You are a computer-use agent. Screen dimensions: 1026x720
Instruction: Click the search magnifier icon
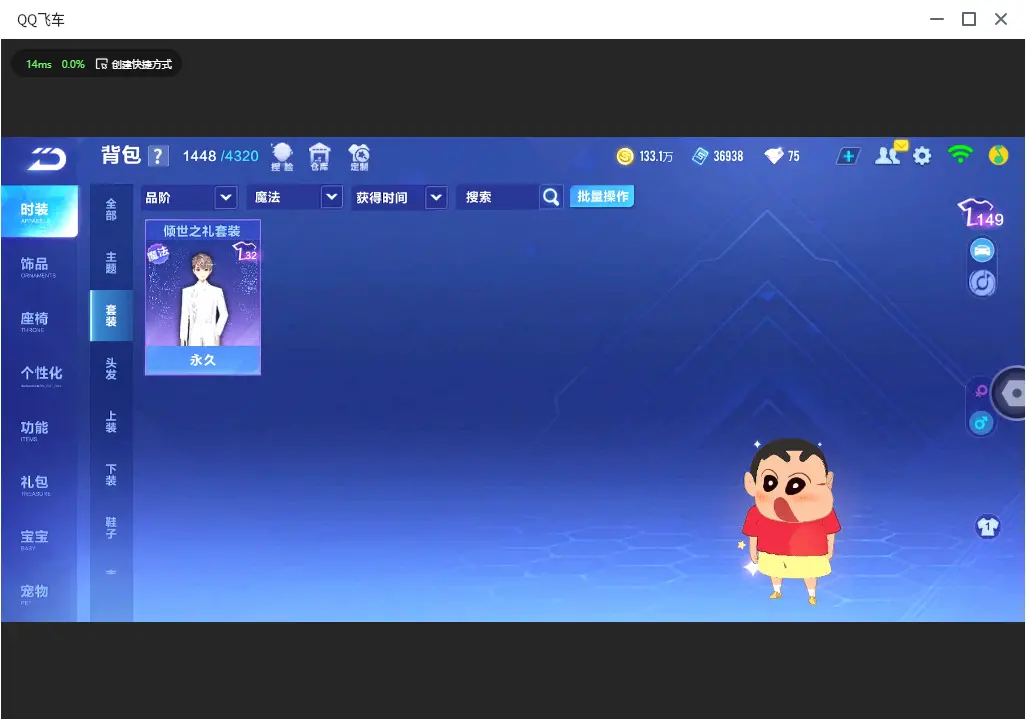coord(551,197)
